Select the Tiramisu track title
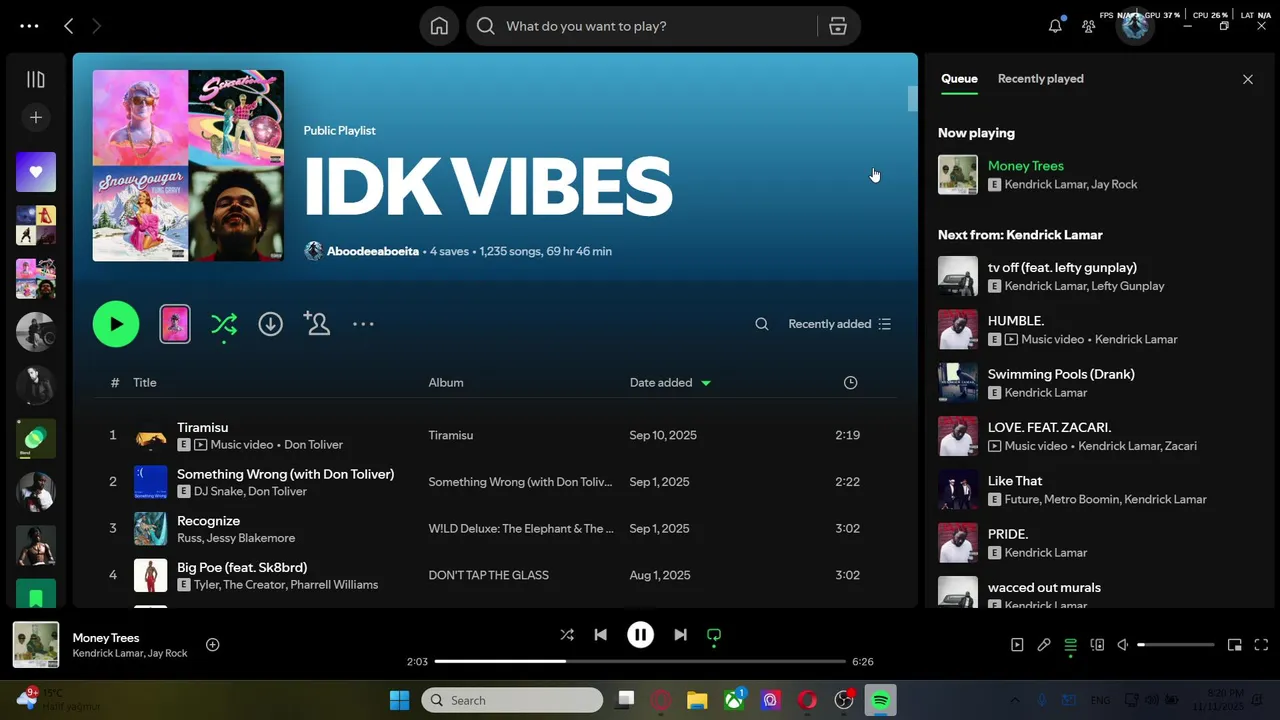 tap(203, 427)
